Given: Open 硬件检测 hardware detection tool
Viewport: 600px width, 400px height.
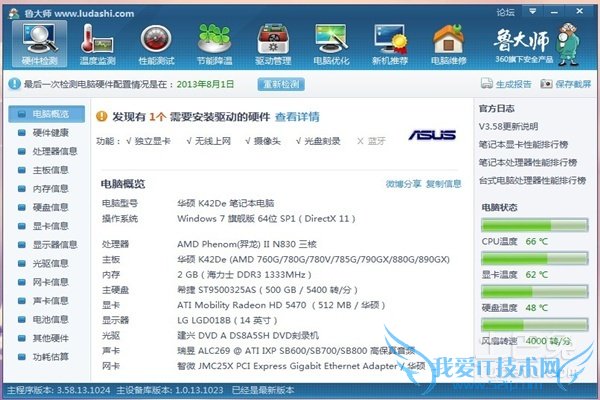Looking at the screenshot, I should [x=39, y=44].
